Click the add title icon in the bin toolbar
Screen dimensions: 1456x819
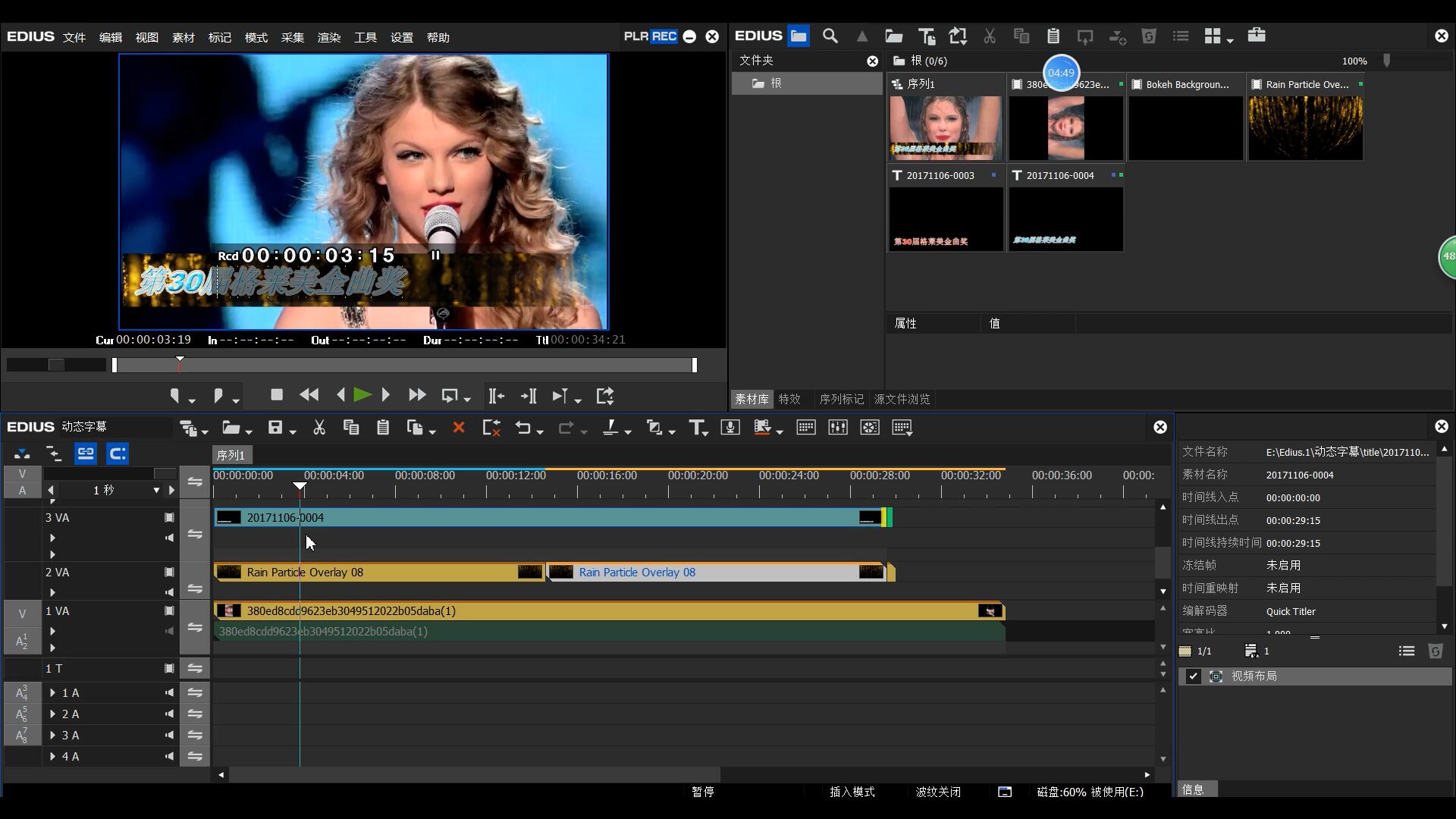tap(926, 36)
